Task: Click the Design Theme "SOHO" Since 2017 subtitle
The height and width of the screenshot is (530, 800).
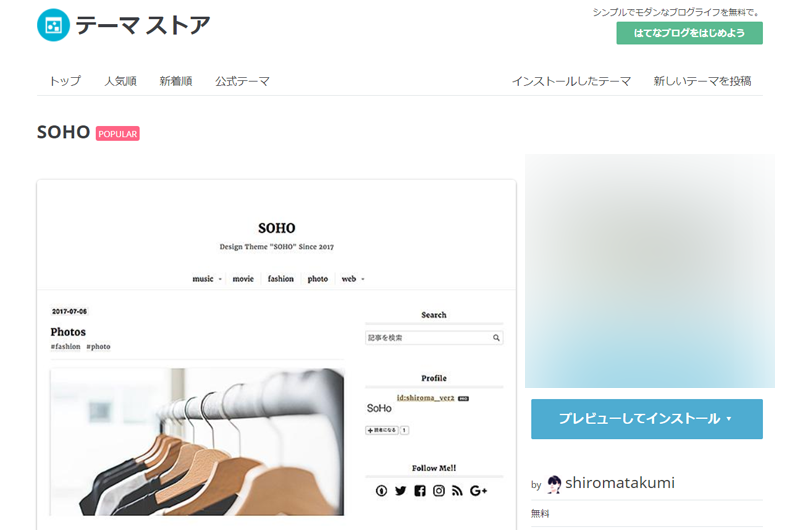Action: [x=277, y=247]
